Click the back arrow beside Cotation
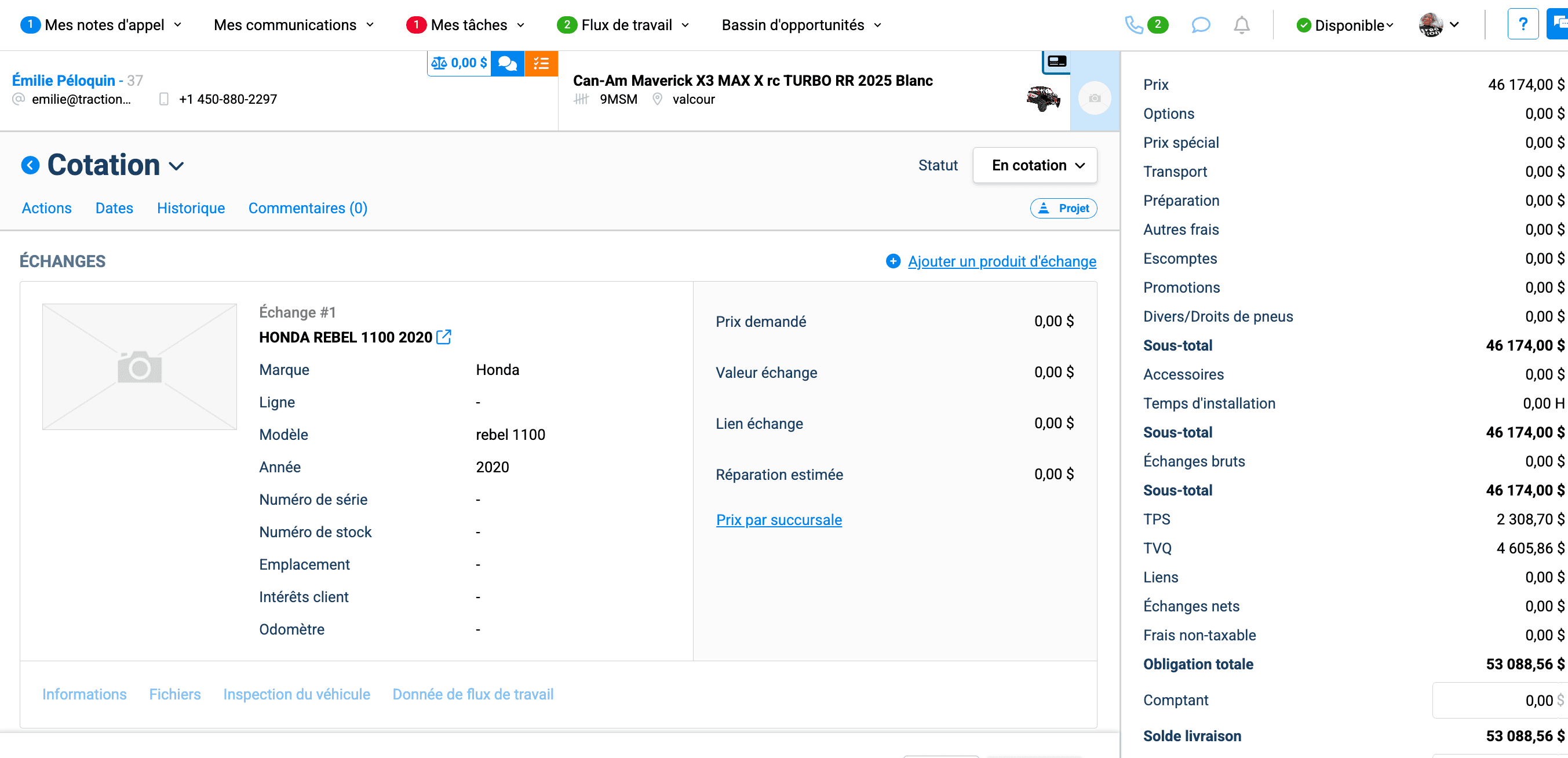Viewport: 1568px width, 758px height. (30, 165)
